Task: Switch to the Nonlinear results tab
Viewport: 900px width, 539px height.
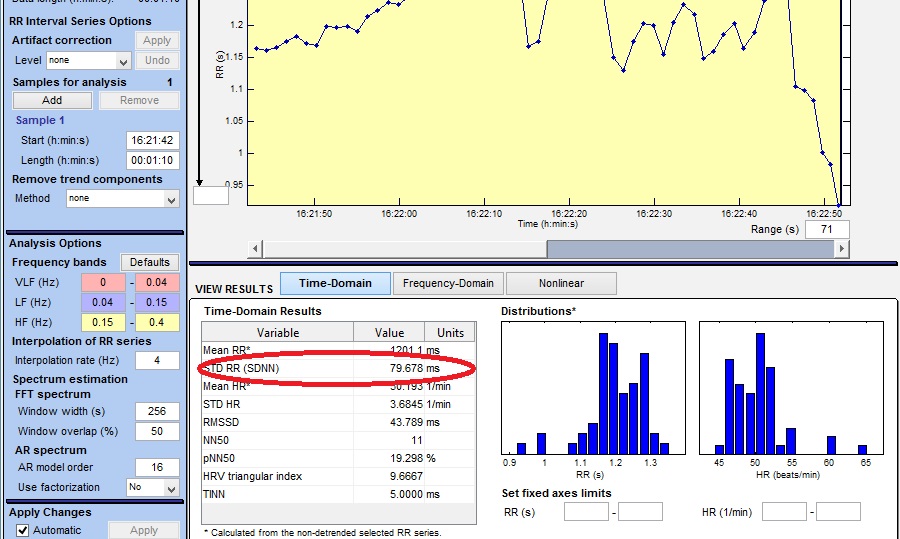Action: point(561,284)
